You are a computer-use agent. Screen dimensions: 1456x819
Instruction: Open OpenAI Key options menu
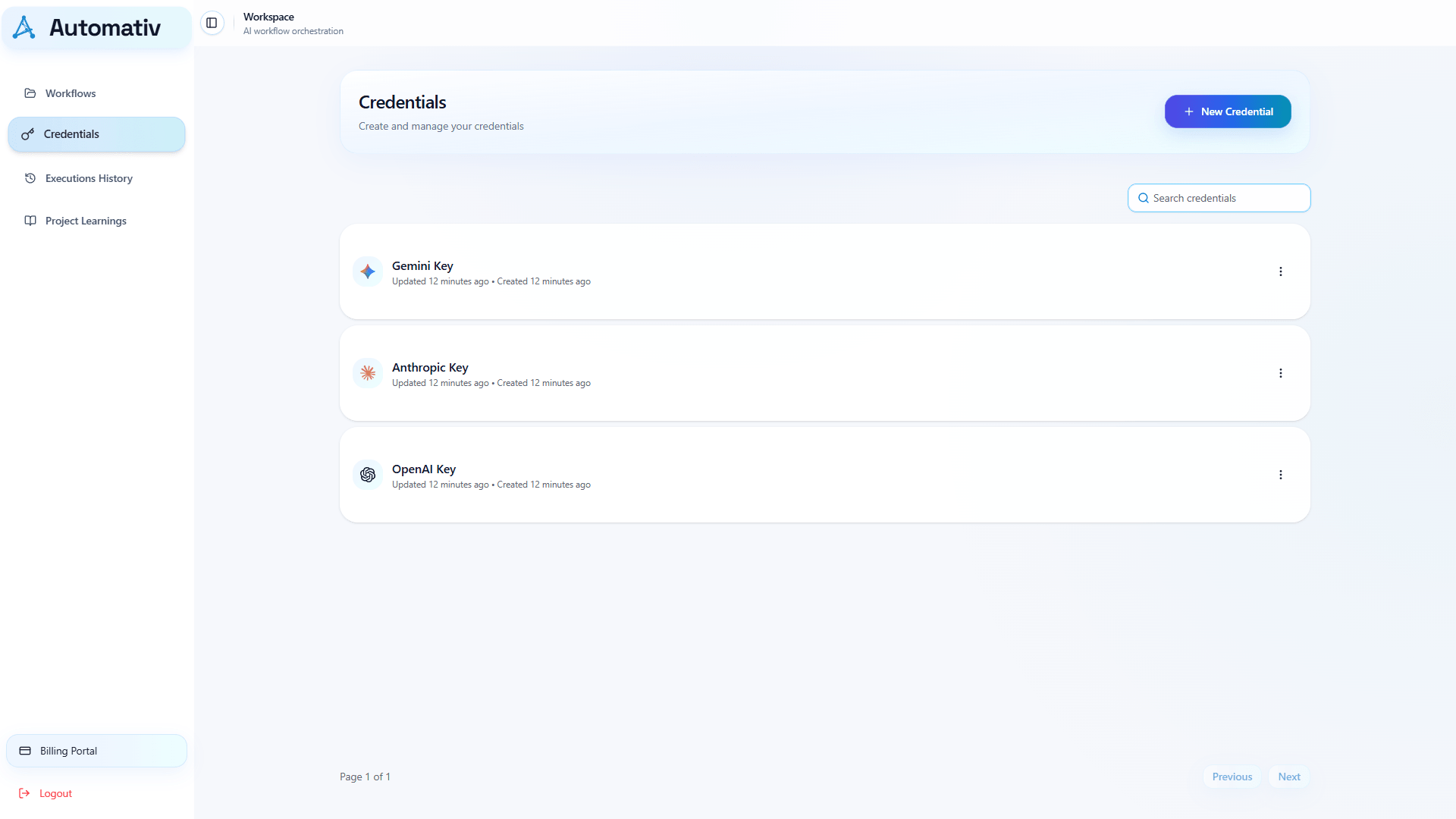point(1281,475)
